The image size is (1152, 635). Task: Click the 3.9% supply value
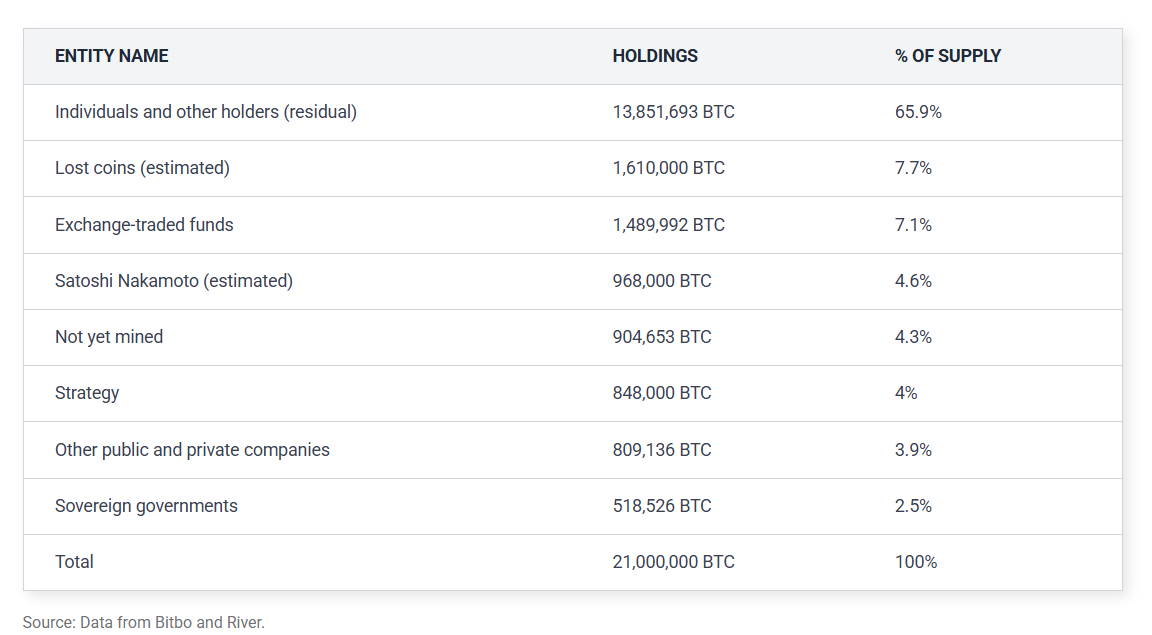tap(913, 450)
